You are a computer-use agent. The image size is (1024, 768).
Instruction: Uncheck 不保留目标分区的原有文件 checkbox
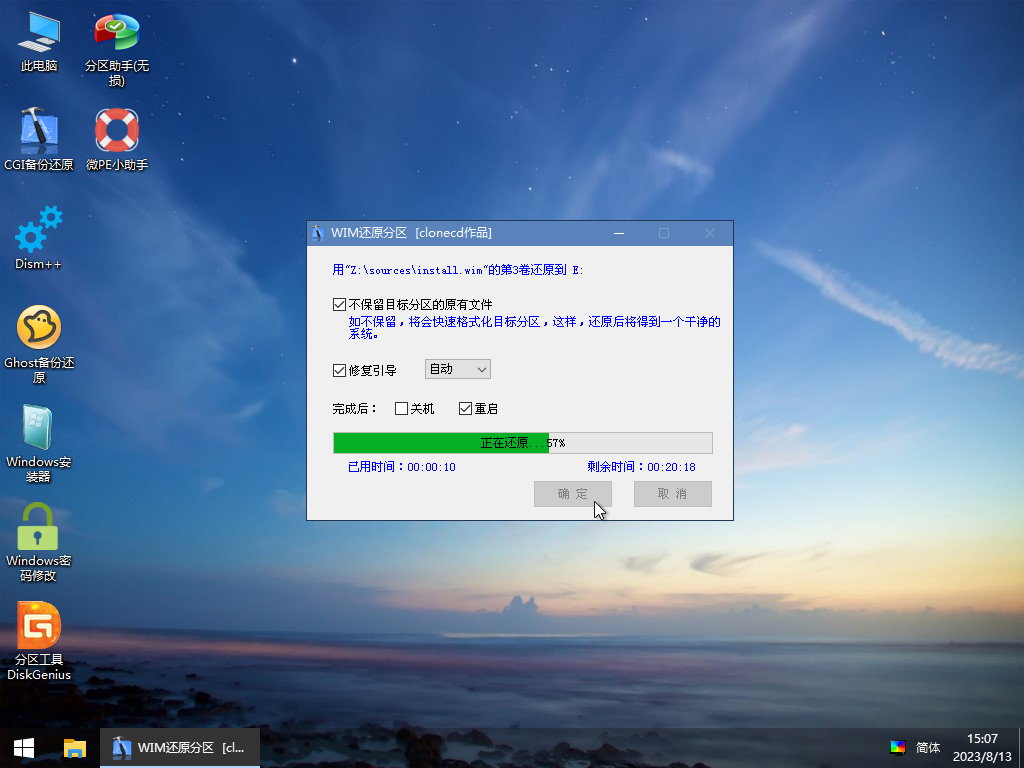[340, 304]
